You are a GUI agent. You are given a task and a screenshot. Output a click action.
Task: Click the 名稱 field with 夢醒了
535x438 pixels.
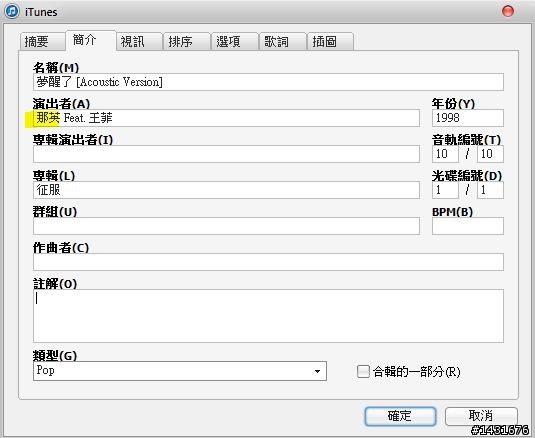tap(268, 82)
